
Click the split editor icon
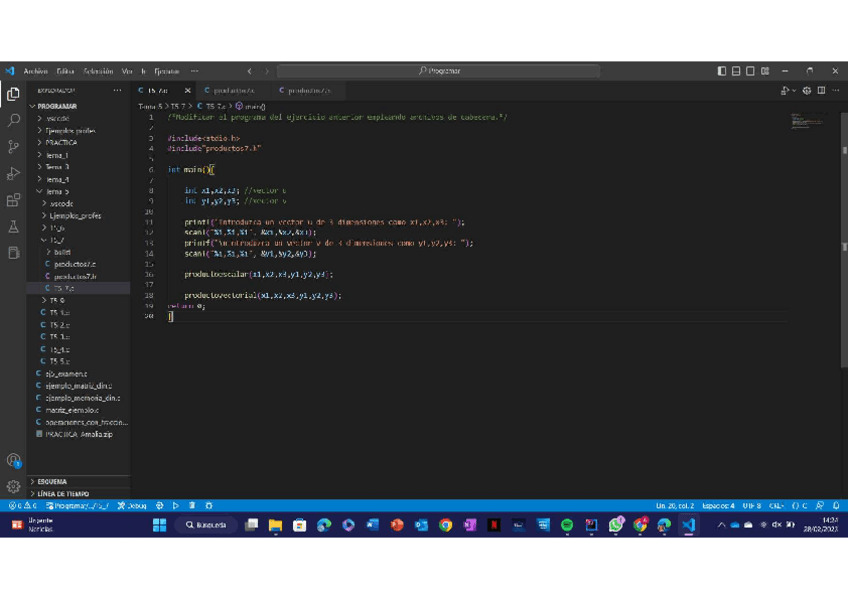click(x=821, y=91)
